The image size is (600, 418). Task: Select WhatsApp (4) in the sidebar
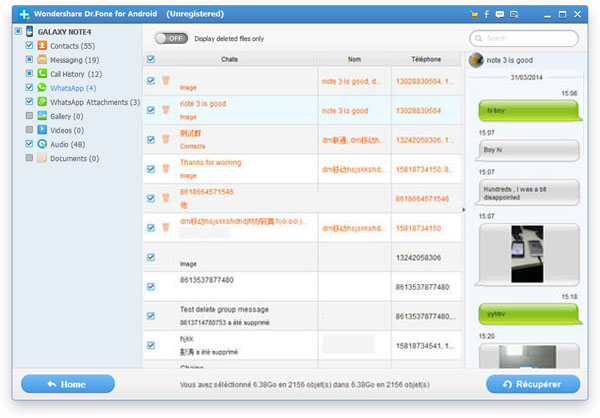coord(73,88)
